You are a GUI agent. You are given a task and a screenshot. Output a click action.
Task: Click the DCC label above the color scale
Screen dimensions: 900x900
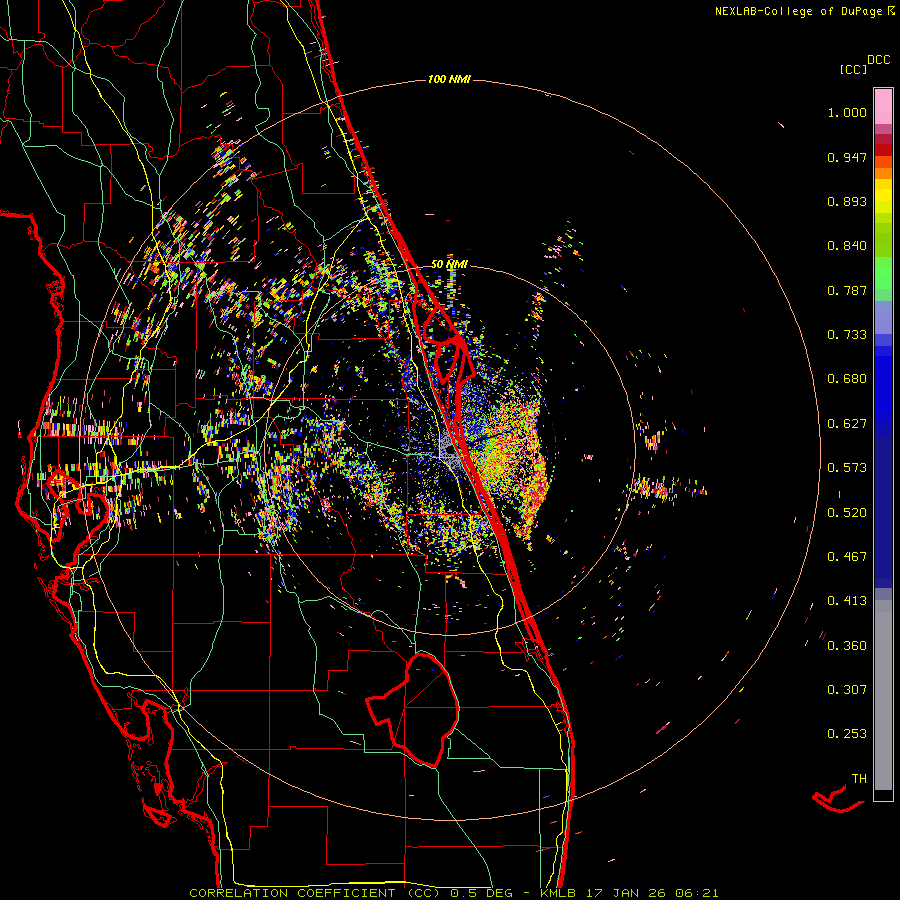tap(878, 60)
